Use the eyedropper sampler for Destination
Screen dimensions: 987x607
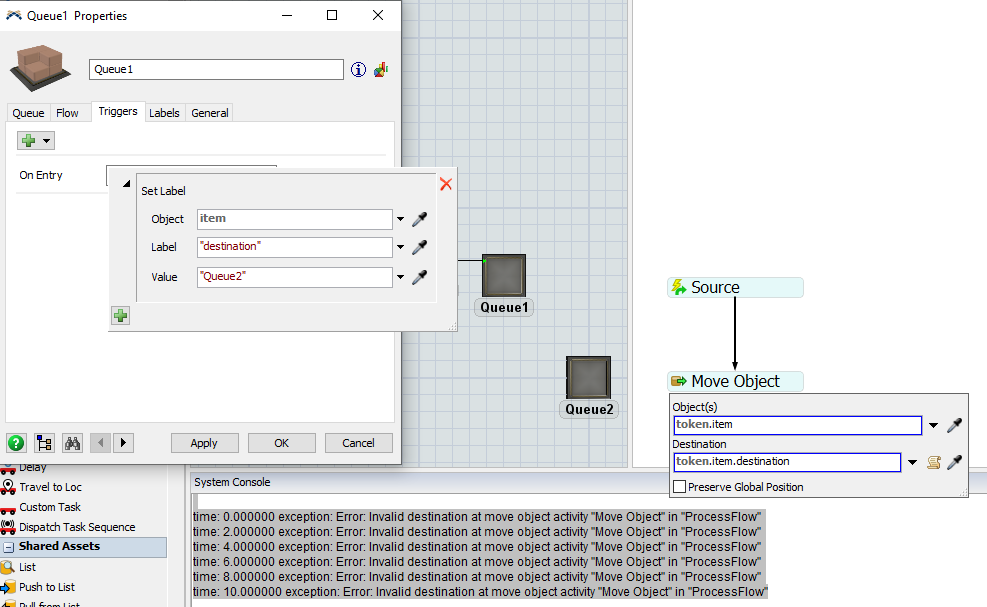click(954, 463)
